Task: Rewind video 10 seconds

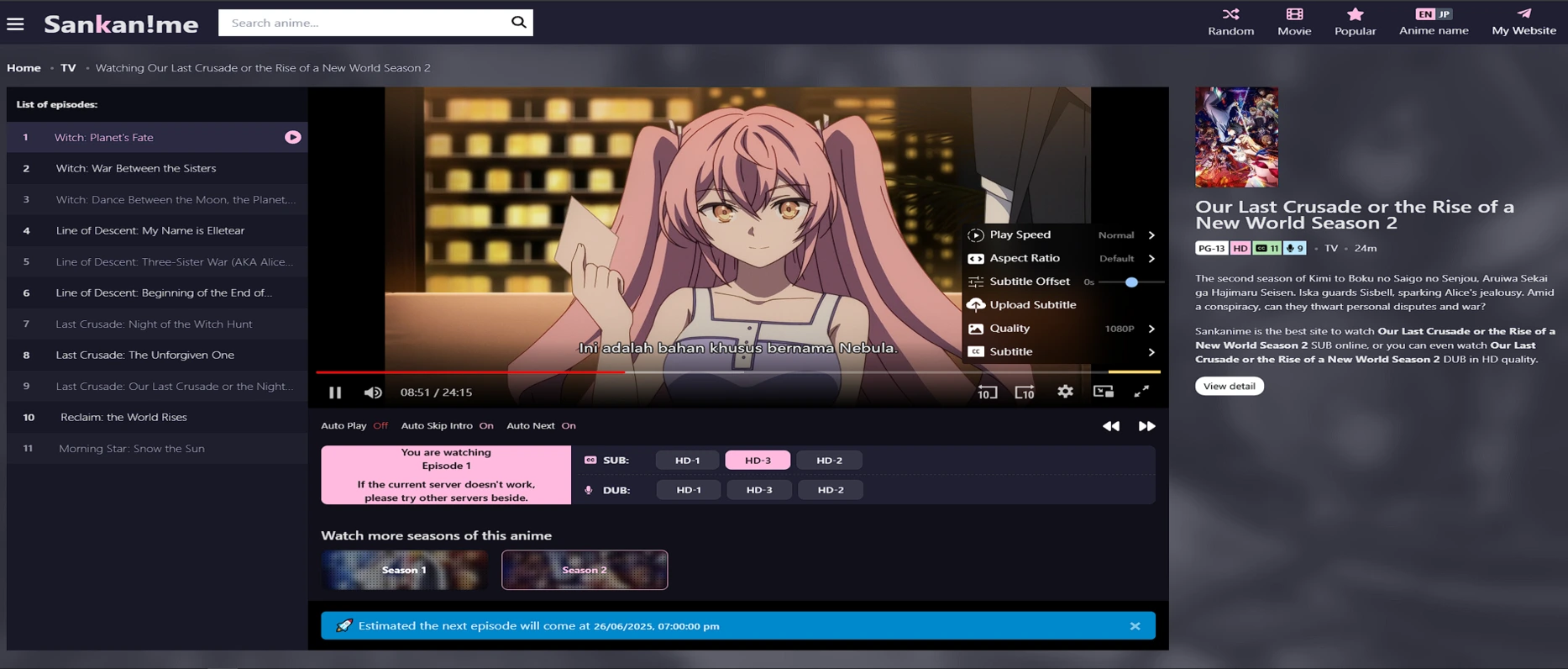Action: (x=987, y=392)
